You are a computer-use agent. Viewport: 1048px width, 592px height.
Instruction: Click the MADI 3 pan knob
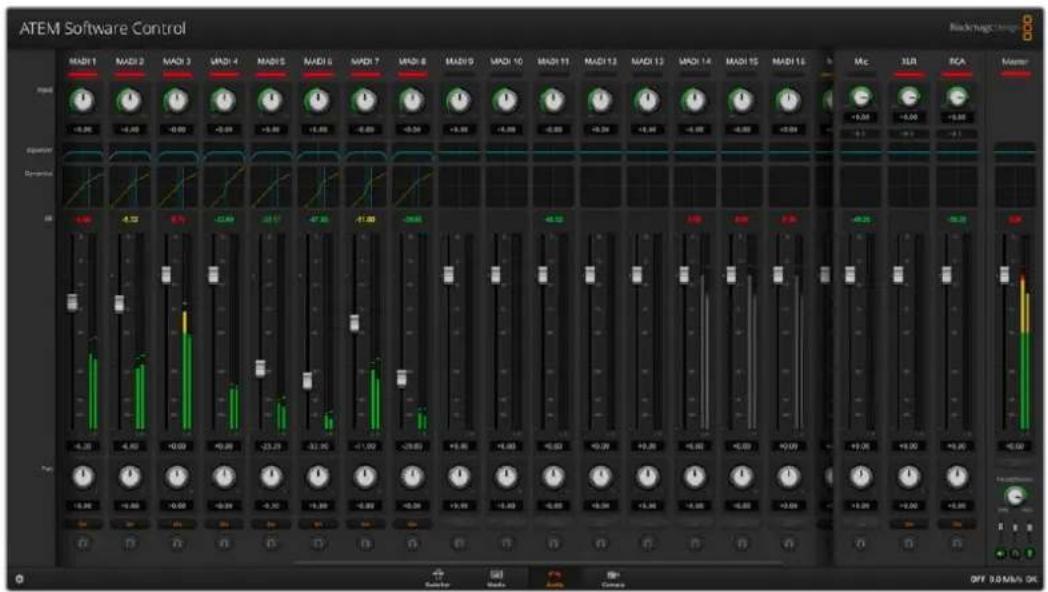177,476
